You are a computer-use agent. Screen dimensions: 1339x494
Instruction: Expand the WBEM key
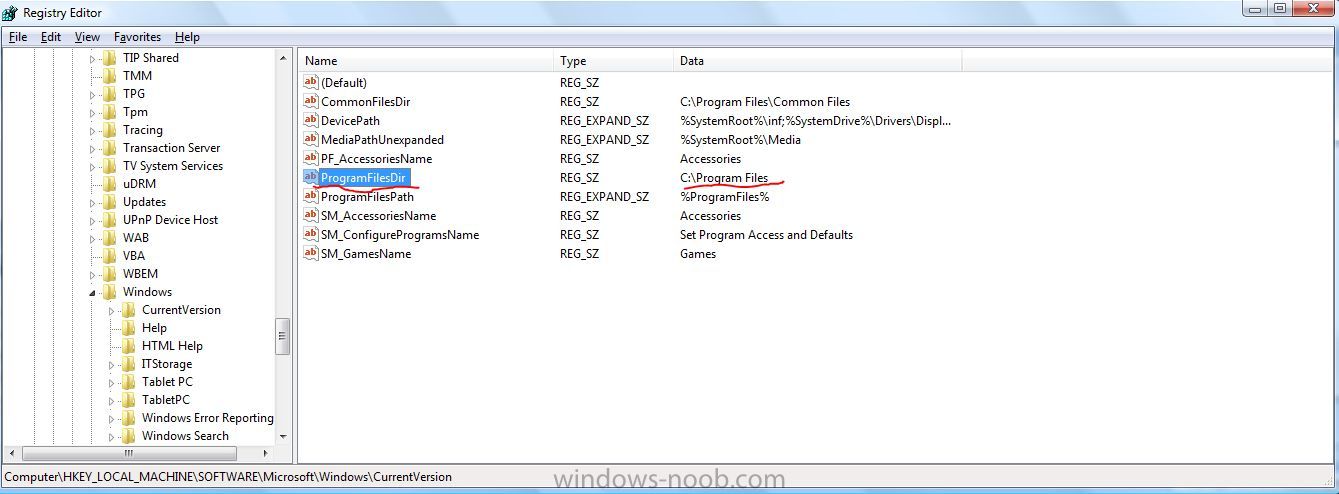93,274
